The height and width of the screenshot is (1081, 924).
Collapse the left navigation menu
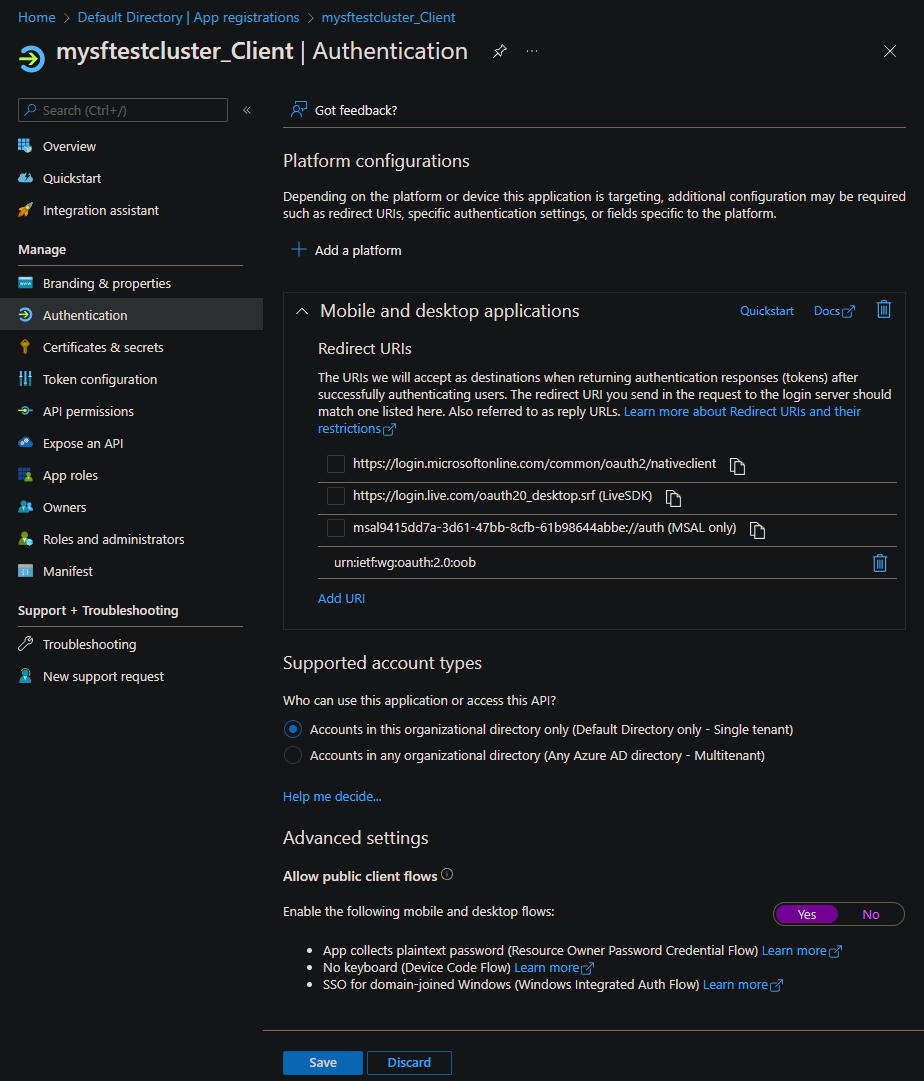pos(247,110)
